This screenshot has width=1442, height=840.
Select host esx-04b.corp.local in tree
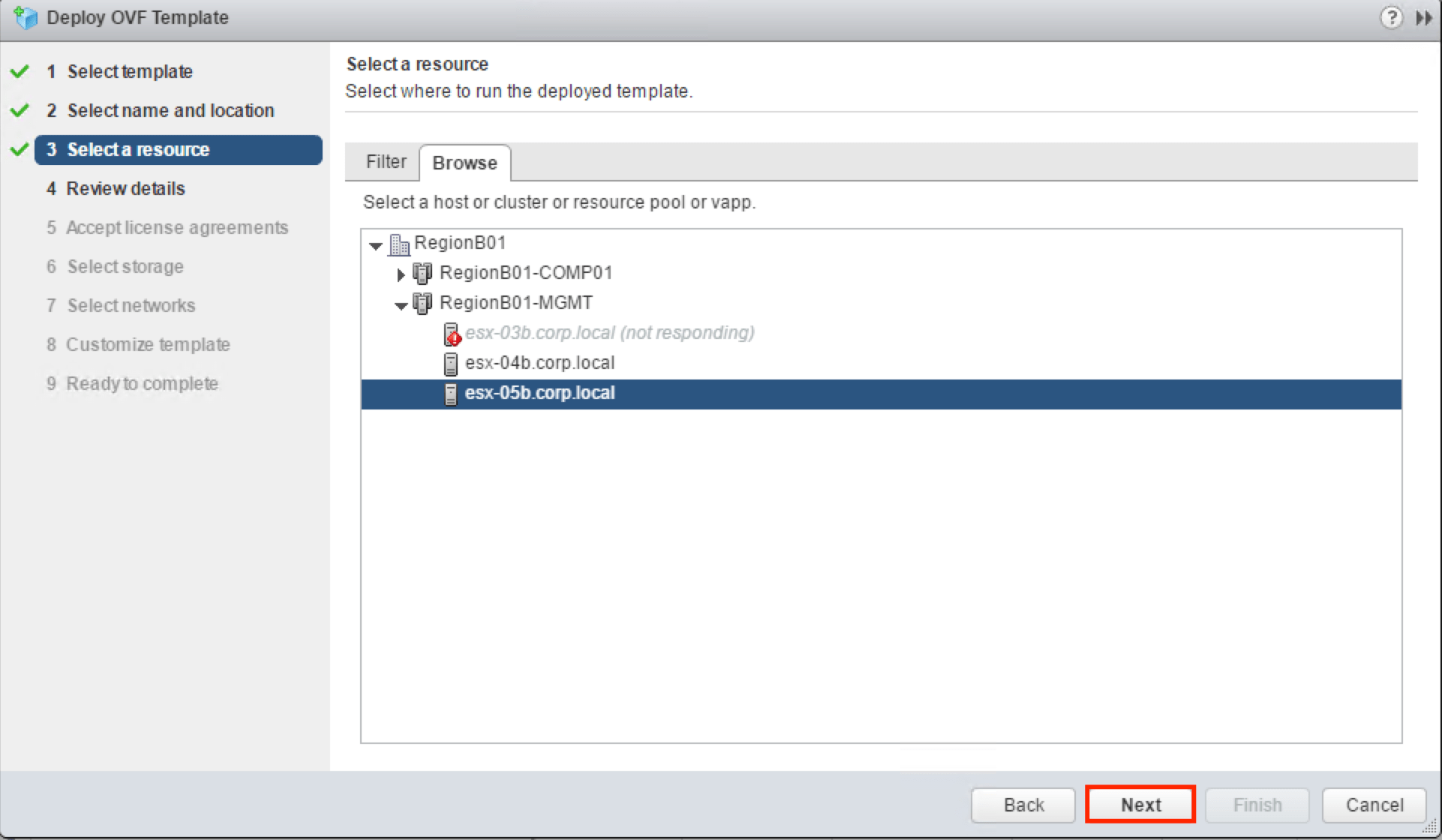click(539, 363)
